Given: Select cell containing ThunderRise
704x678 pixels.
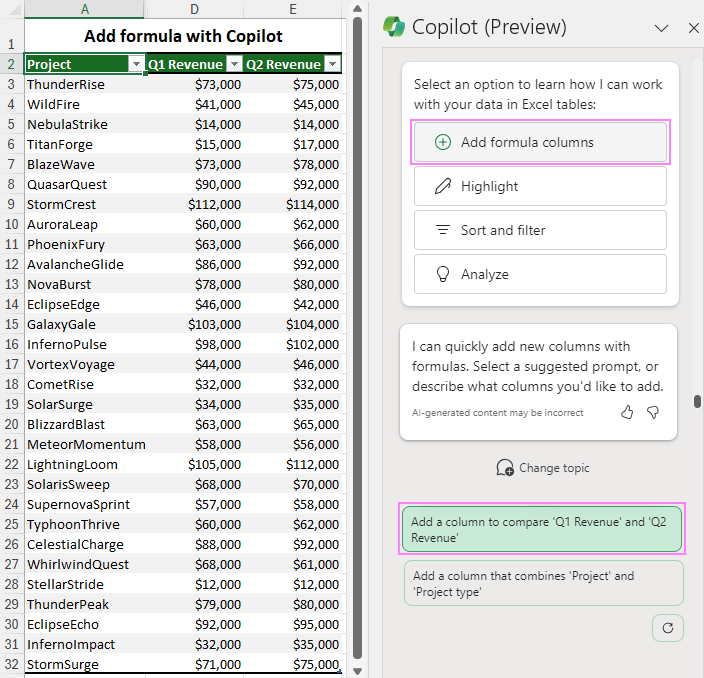Looking at the screenshot, I should pos(85,84).
